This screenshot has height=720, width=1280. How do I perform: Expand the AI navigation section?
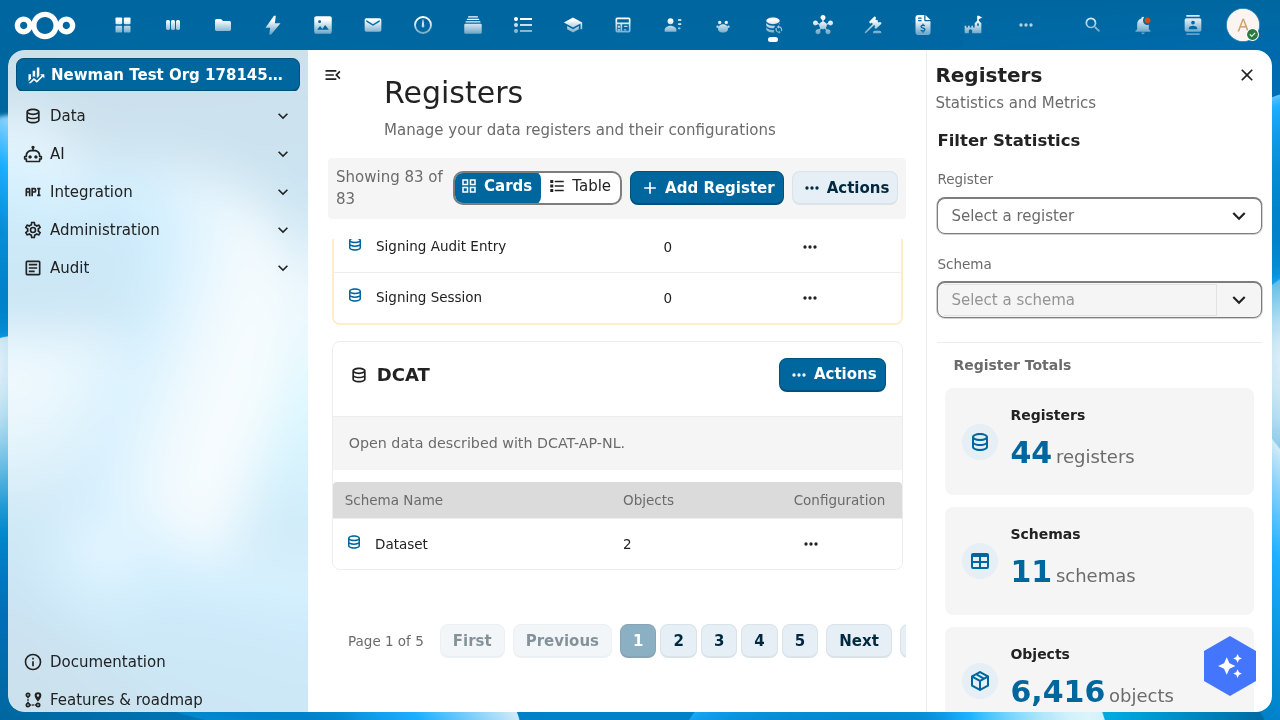158,154
